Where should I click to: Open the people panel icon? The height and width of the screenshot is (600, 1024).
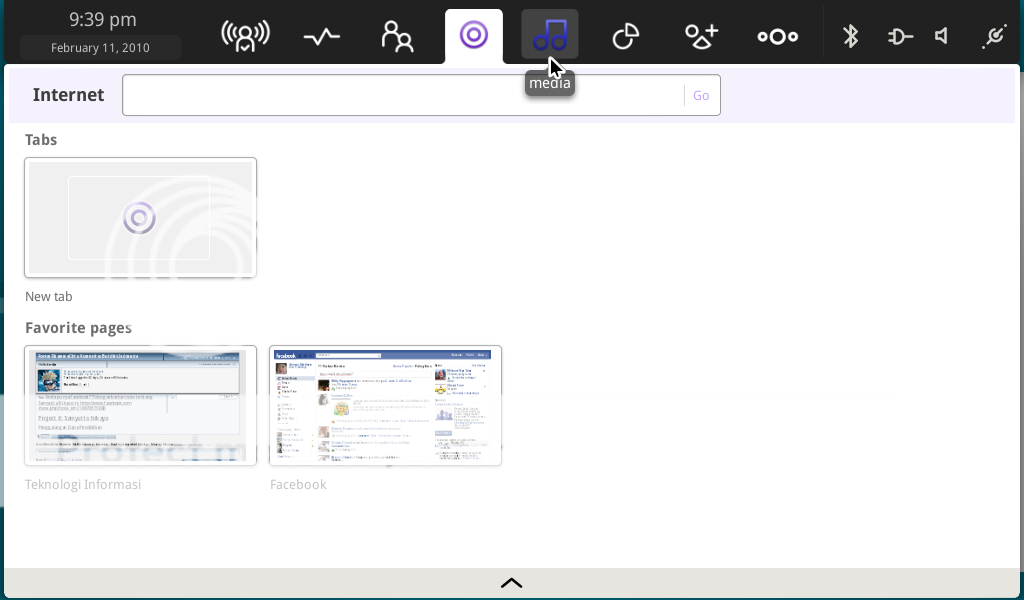point(397,37)
